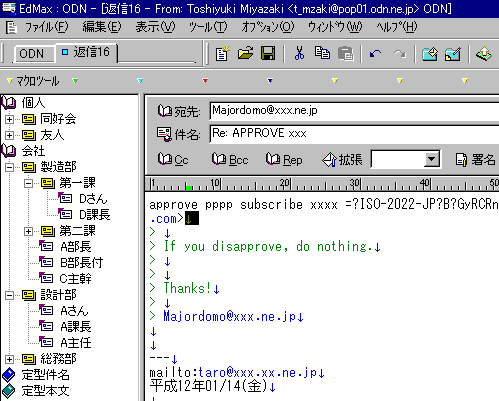
Task: Click the red macro tool triangle
Action: pos(205,80)
